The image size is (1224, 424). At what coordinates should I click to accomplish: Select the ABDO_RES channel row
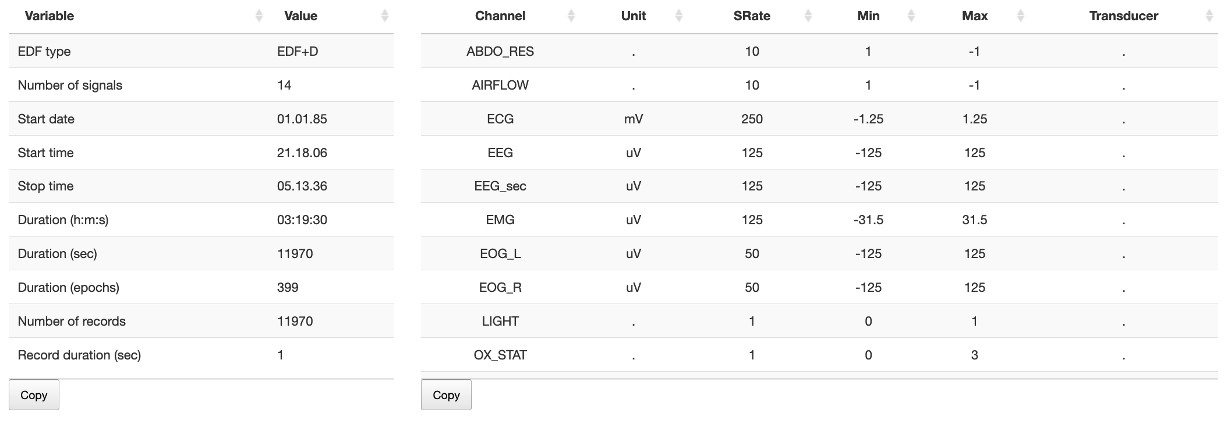(500, 51)
